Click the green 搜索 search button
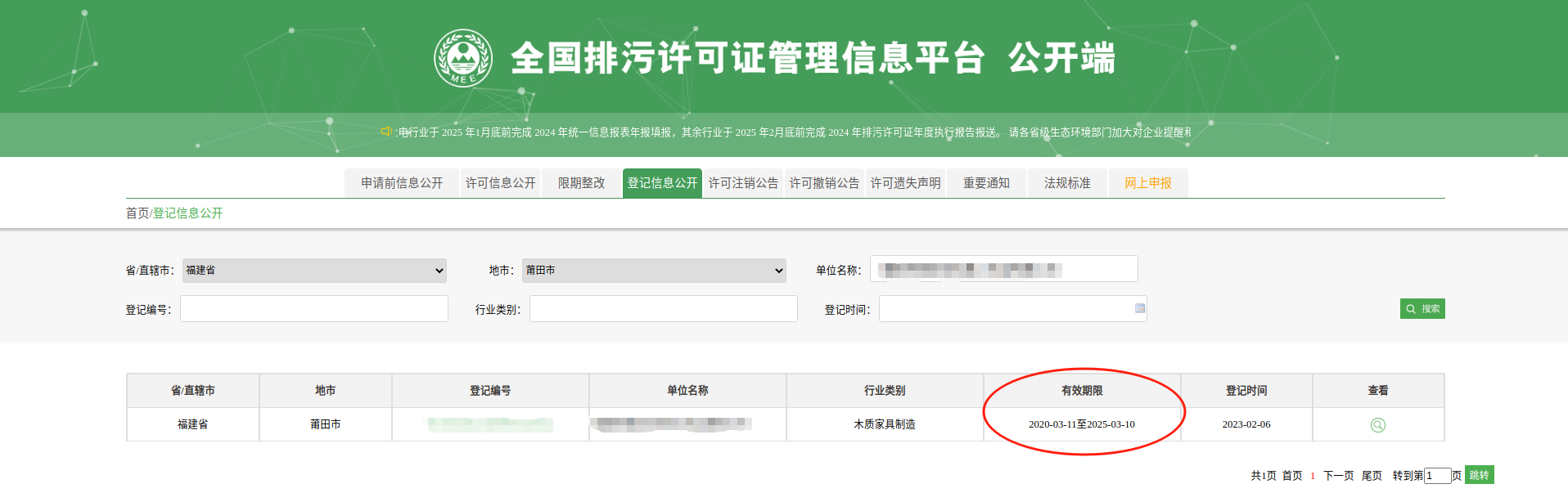 coord(1422,309)
